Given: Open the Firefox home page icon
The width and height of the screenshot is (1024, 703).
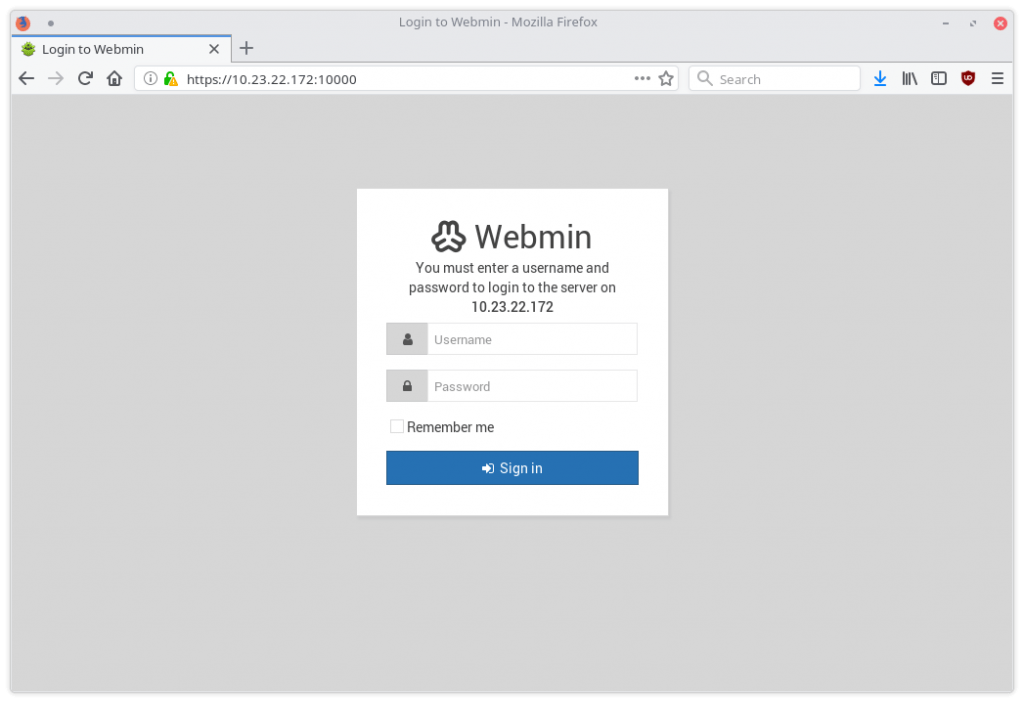Looking at the screenshot, I should coord(114,78).
